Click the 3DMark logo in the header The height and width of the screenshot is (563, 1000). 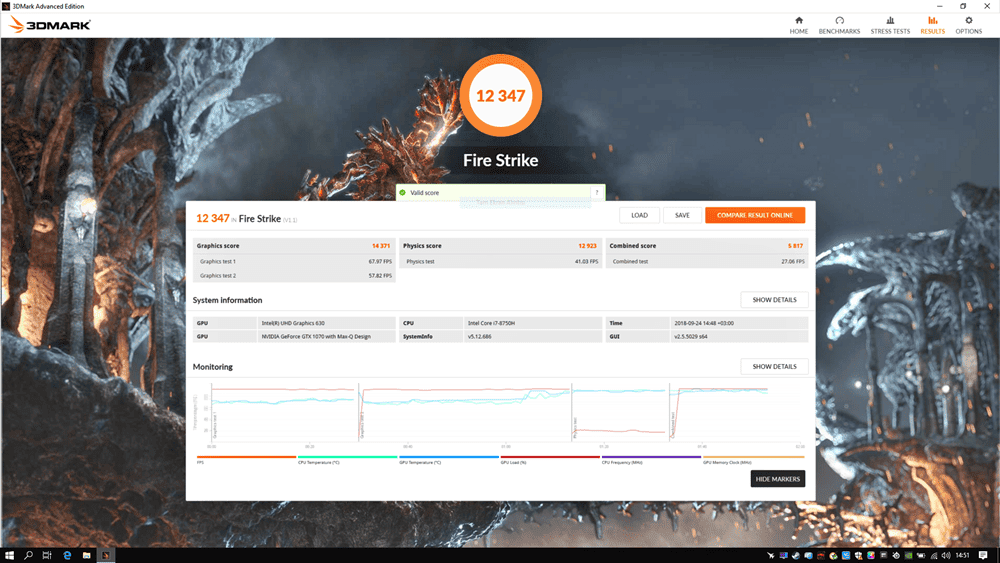pyautogui.click(x=48, y=26)
